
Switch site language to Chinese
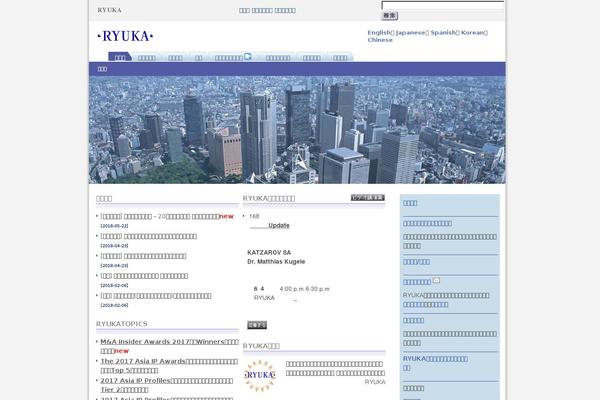[380, 40]
